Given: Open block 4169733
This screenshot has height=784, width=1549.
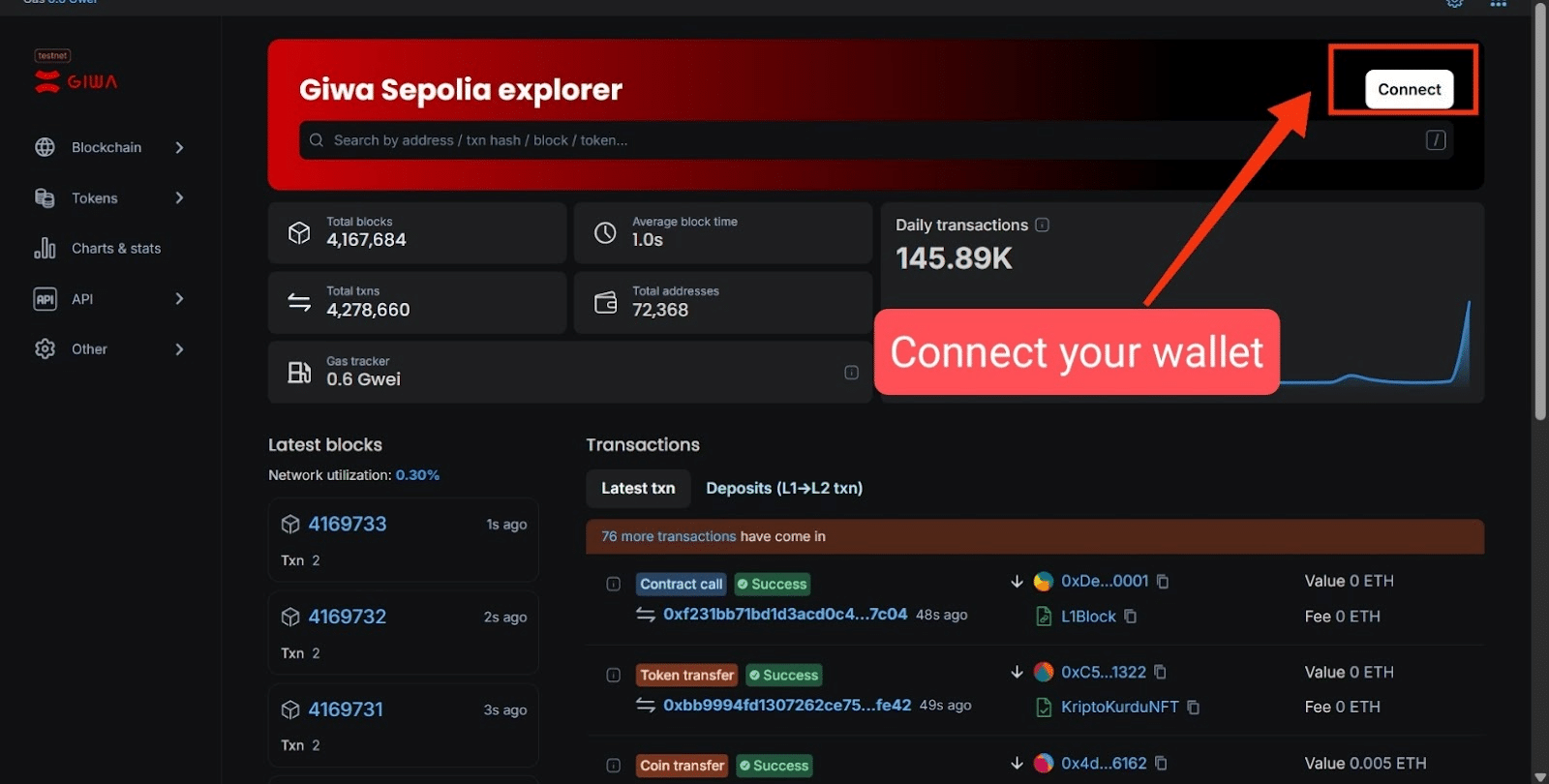Looking at the screenshot, I should tap(348, 524).
